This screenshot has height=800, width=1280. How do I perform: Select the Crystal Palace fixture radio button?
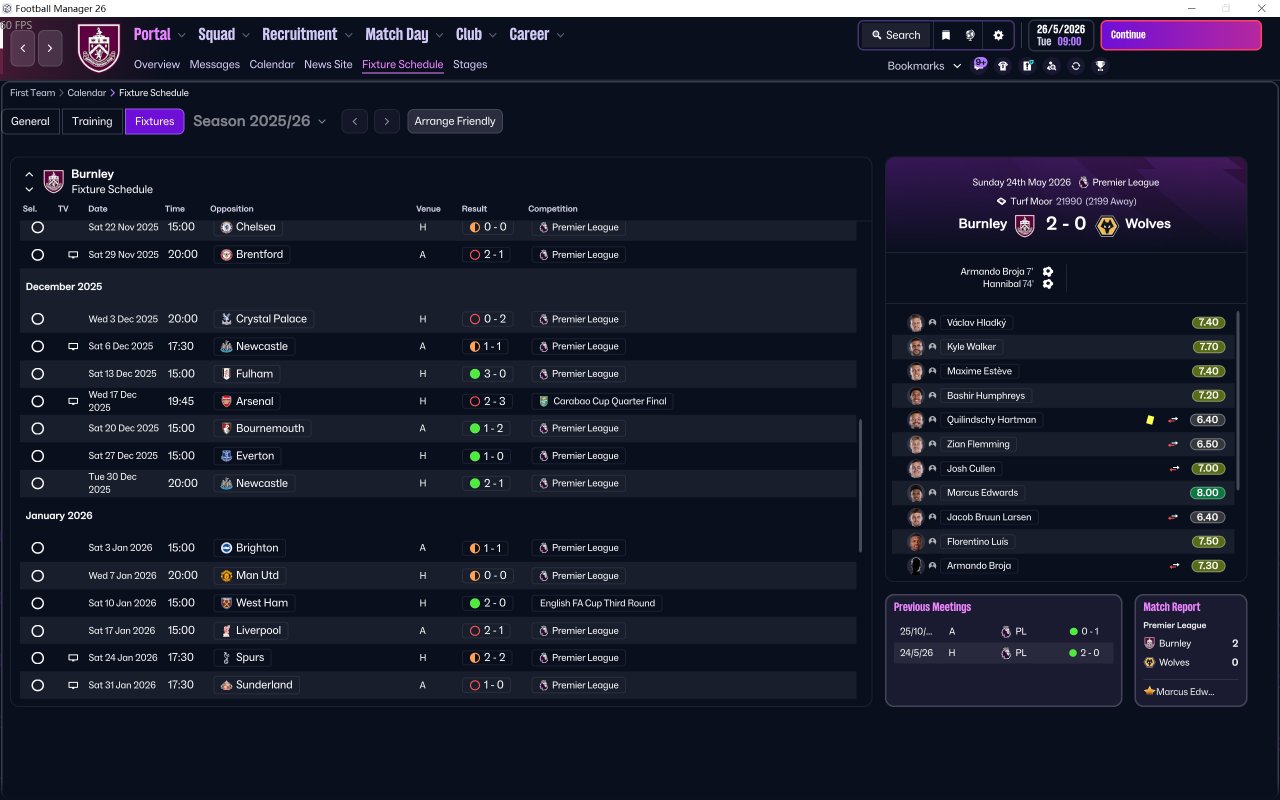pyautogui.click(x=37, y=319)
